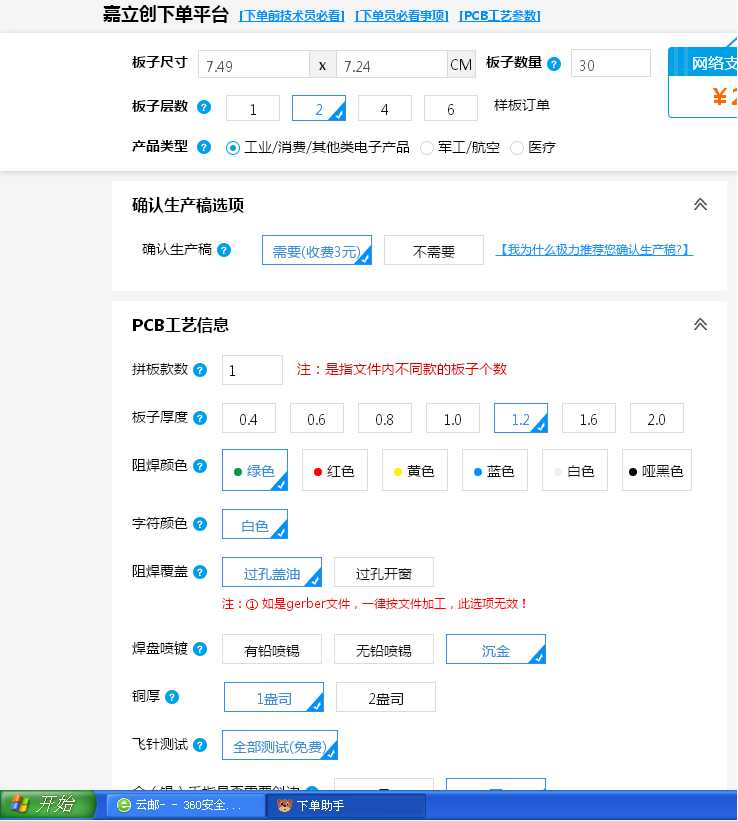Select yellow 黄色 solder mask color

(415, 470)
